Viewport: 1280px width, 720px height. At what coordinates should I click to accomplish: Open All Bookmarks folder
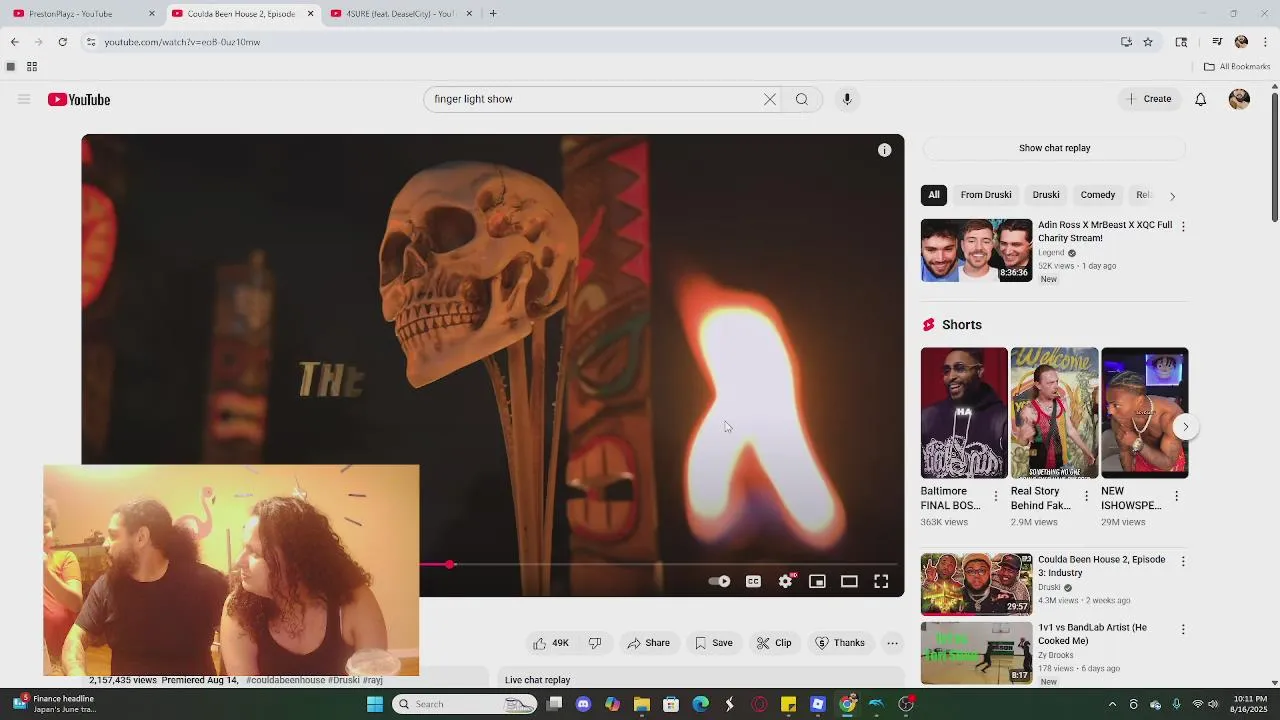click(1237, 67)
